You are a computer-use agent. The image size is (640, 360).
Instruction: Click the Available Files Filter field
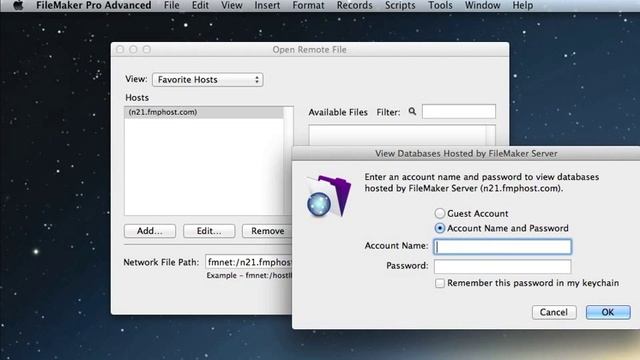(459, 111)
